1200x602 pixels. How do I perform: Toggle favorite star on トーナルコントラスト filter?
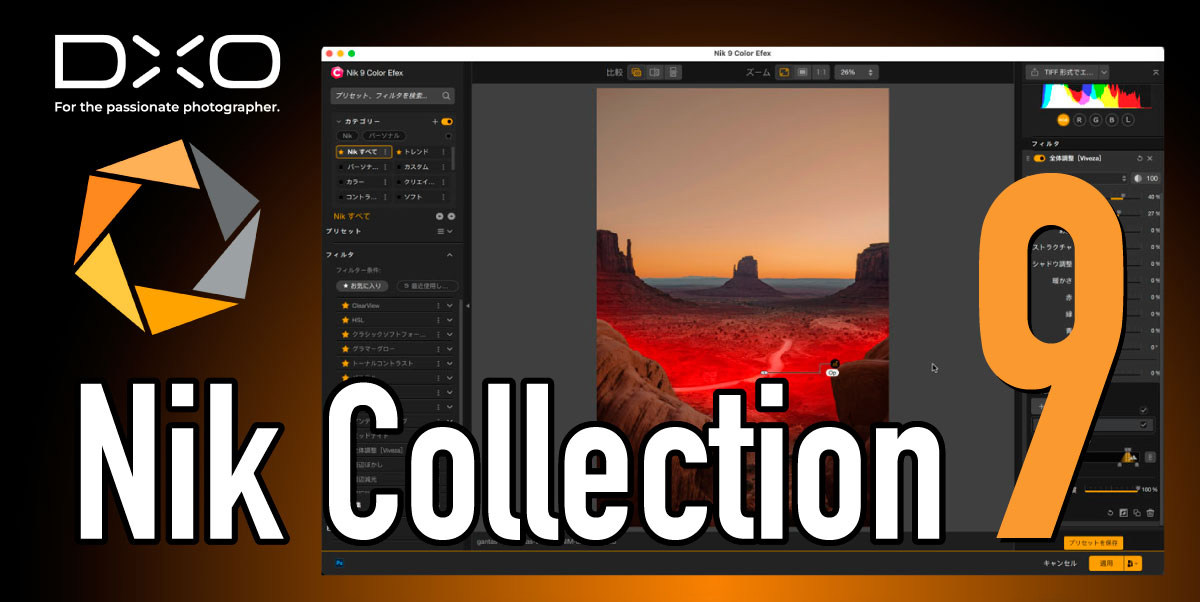click(x=345, y=363)
